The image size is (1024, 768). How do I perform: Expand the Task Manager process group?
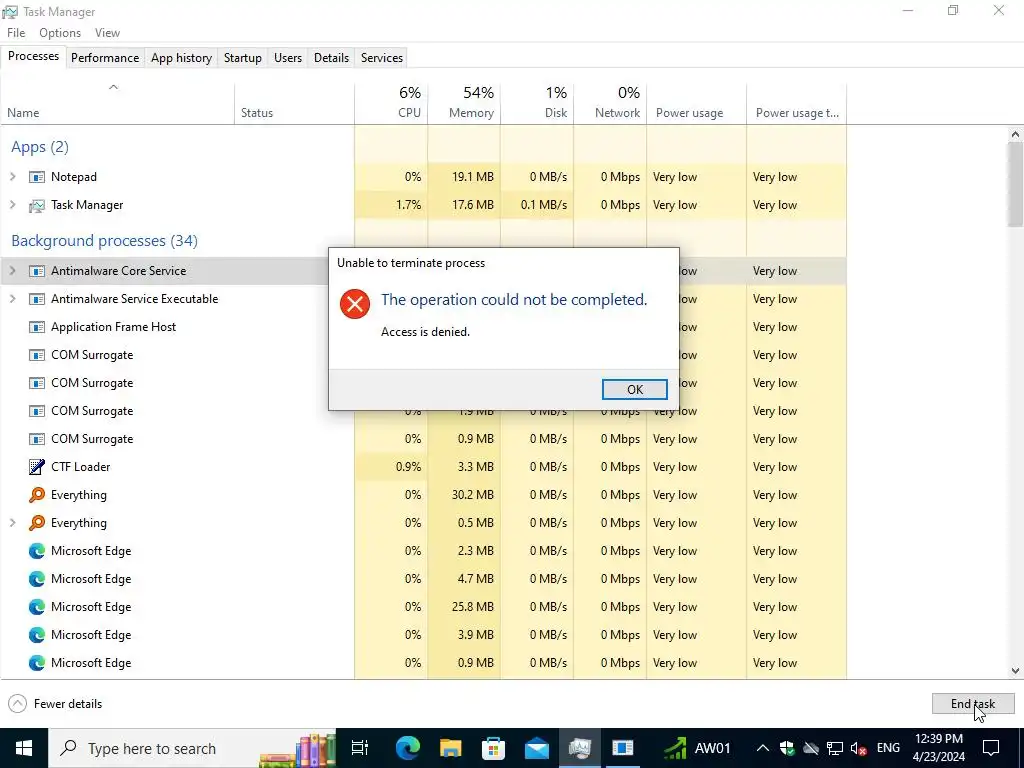tap(12, 205)
